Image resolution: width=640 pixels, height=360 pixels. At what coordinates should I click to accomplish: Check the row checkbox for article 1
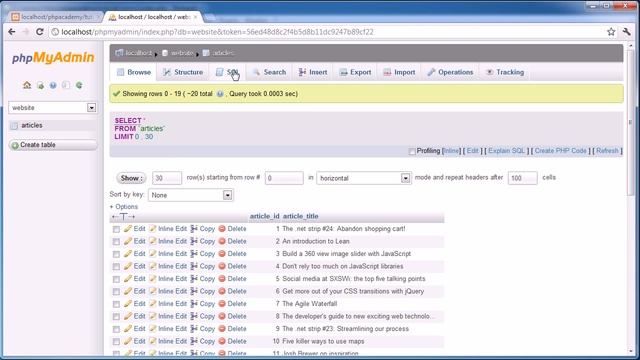pos(116,229)
